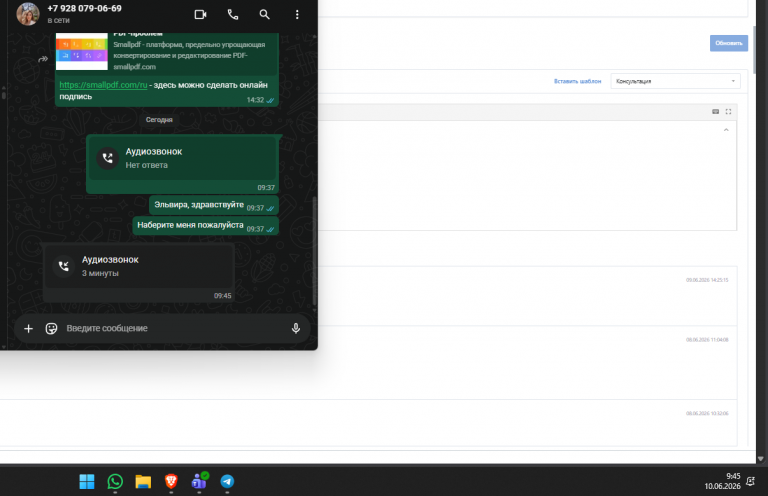
Task: Click the outgoing Аудиозвонок 'Нет ответа' bubble
Action: (182, 164)
